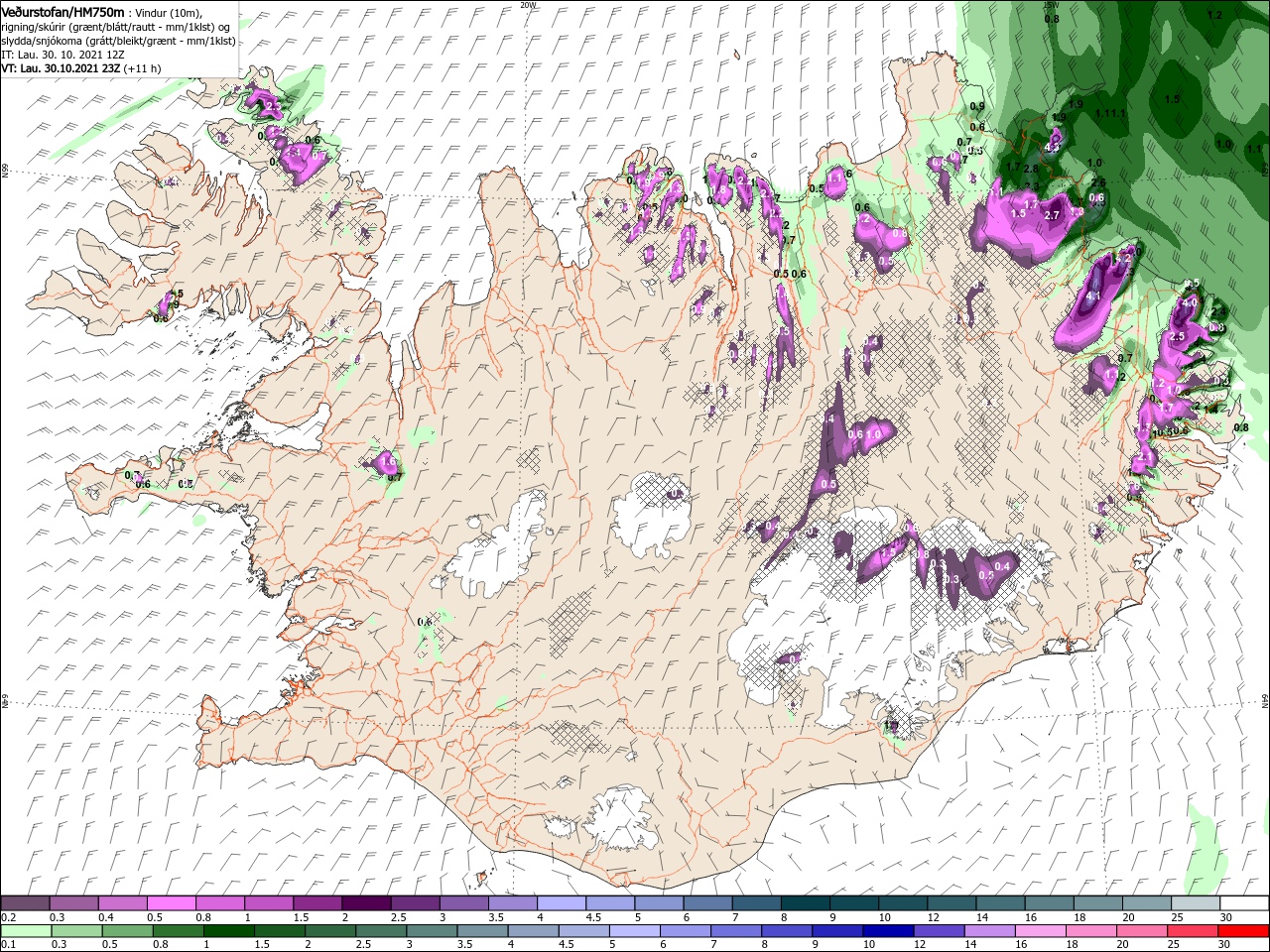Screen dimensions: 1270x952
Task: Select the 0.3 light green rain swatch
Action: point(76,931)
